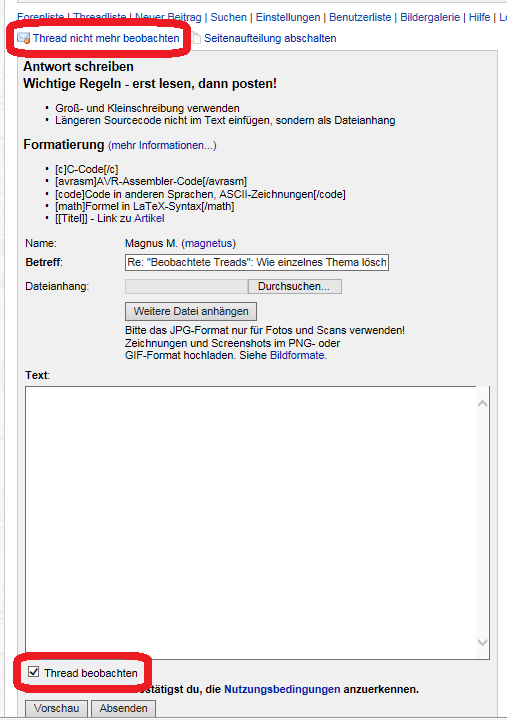The height and width of the screenshot is (720, 507).
Task: Click the 'Magnus M.' name text
Action: pyautogui.click(x=151, y=243)
